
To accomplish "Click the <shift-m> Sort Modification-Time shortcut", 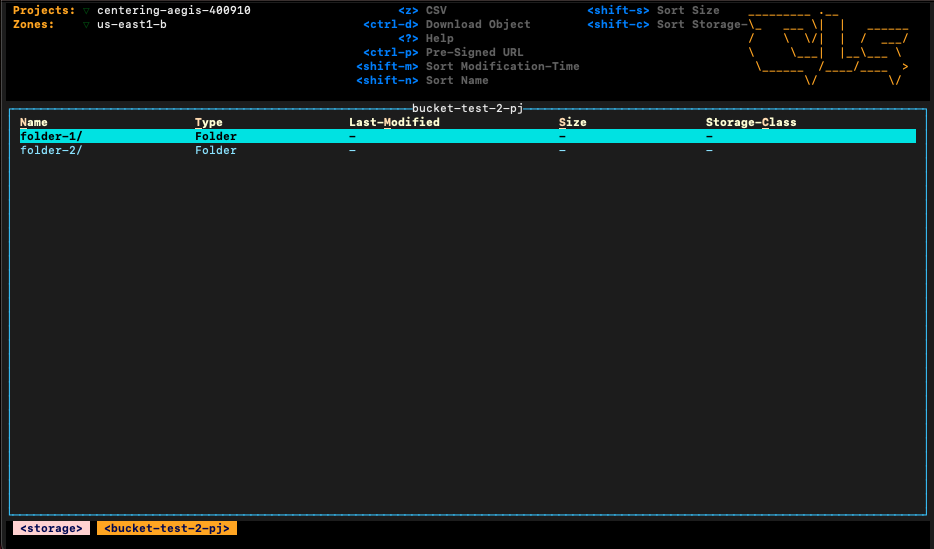I will click(467, 66).
